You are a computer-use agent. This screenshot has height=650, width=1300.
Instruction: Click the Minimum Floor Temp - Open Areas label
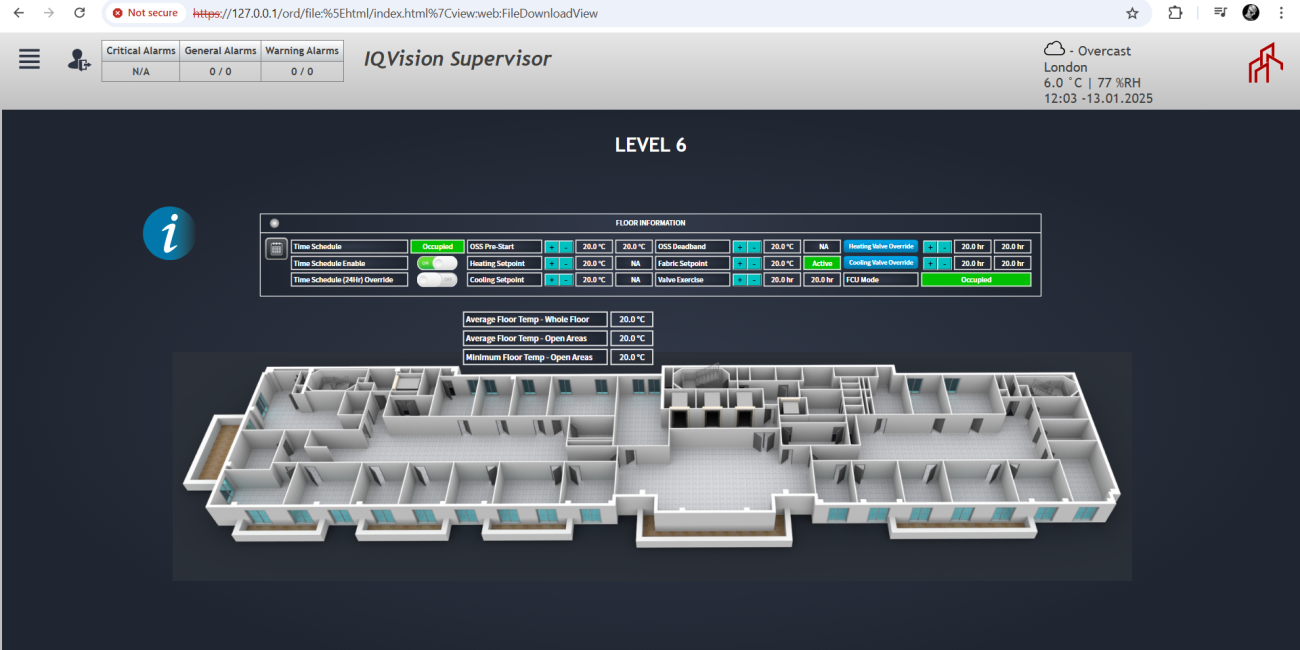click(x=535, y=357)
